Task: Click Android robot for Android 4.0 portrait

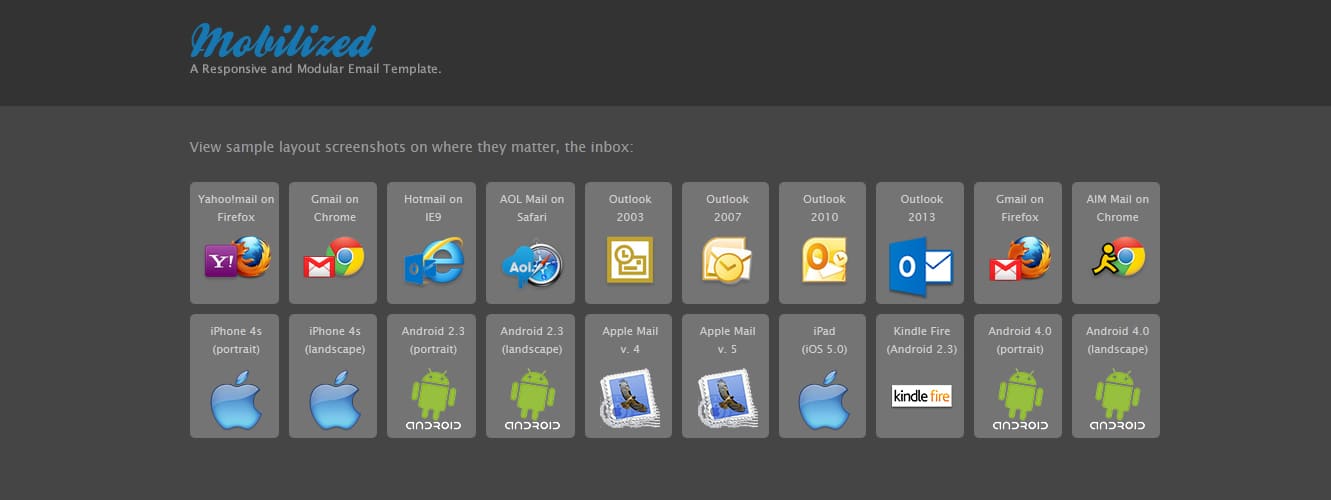Action: [x=1020, y=400]
